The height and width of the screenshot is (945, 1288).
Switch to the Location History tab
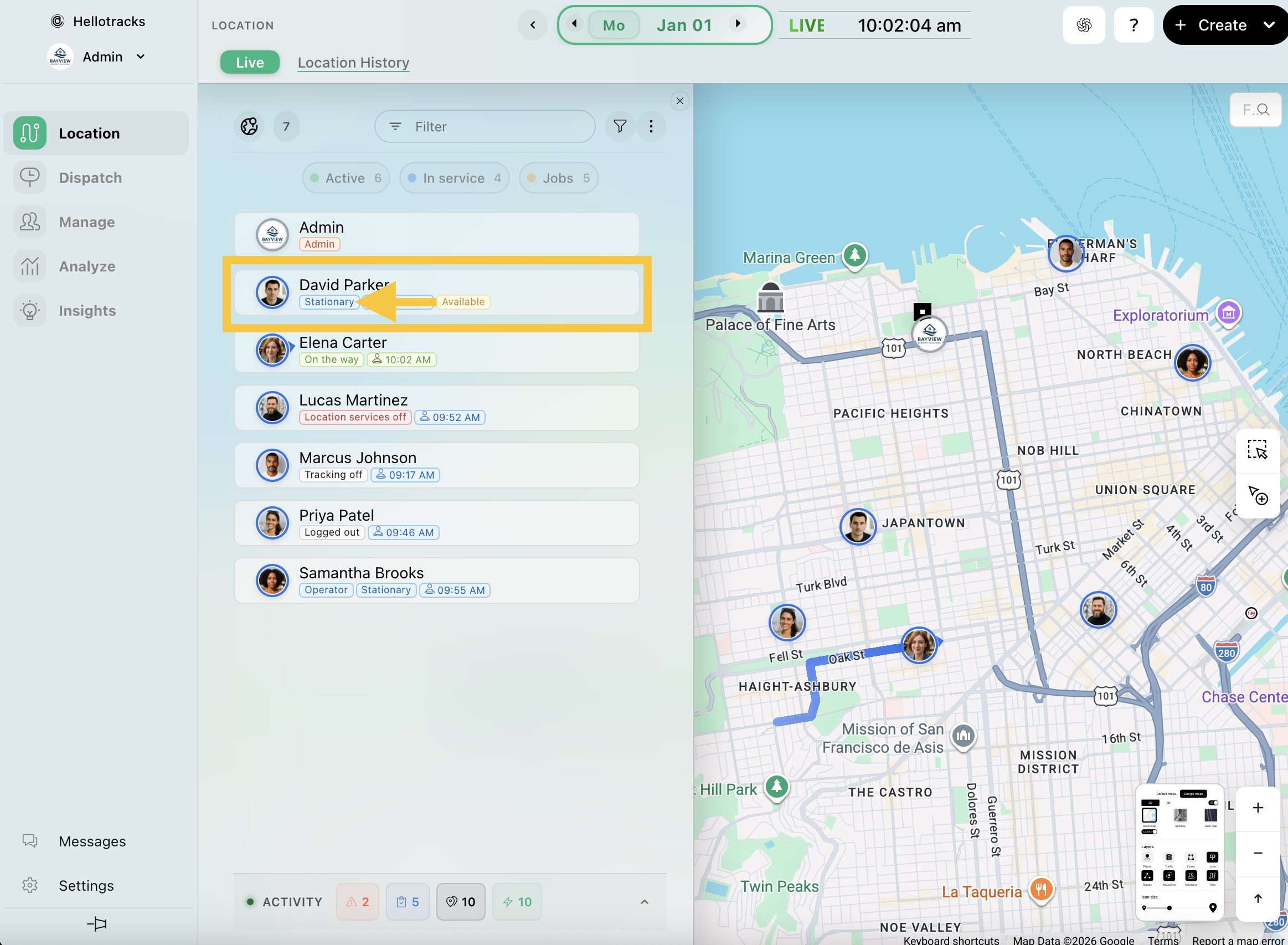click(353, 63)
